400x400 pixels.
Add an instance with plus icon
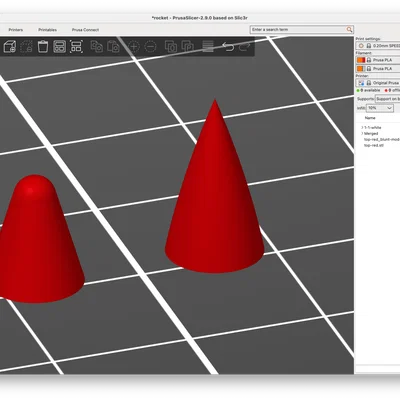(x=134, y=47)
